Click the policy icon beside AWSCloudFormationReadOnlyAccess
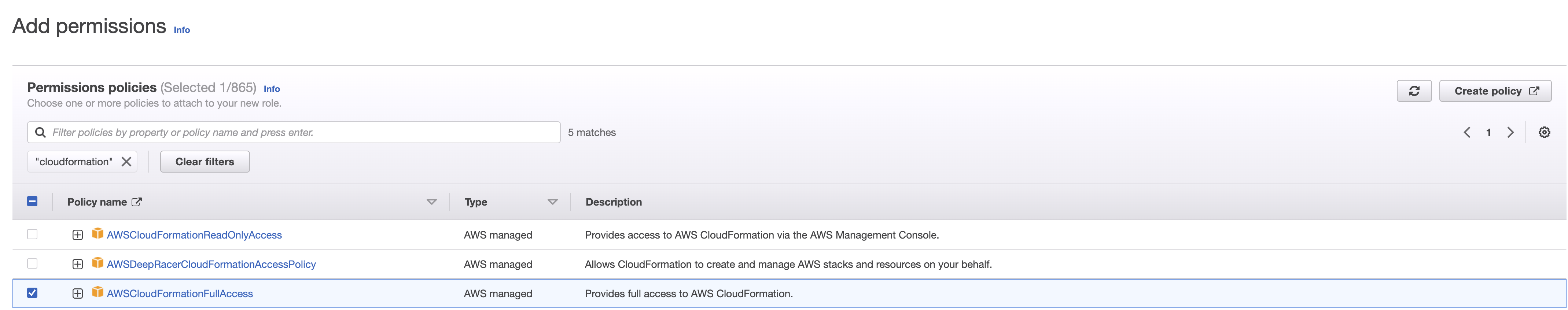The image size is (1568, 310). click(97, 234)
